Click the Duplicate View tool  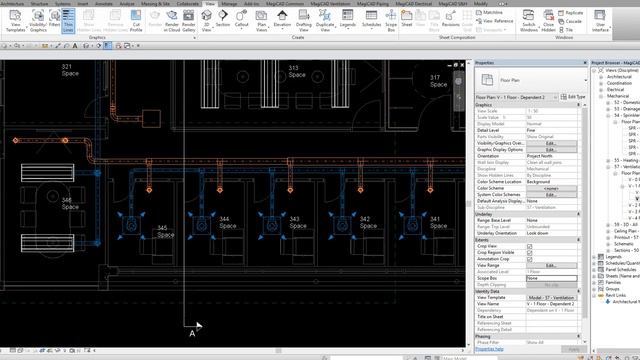tap(325, 21)
